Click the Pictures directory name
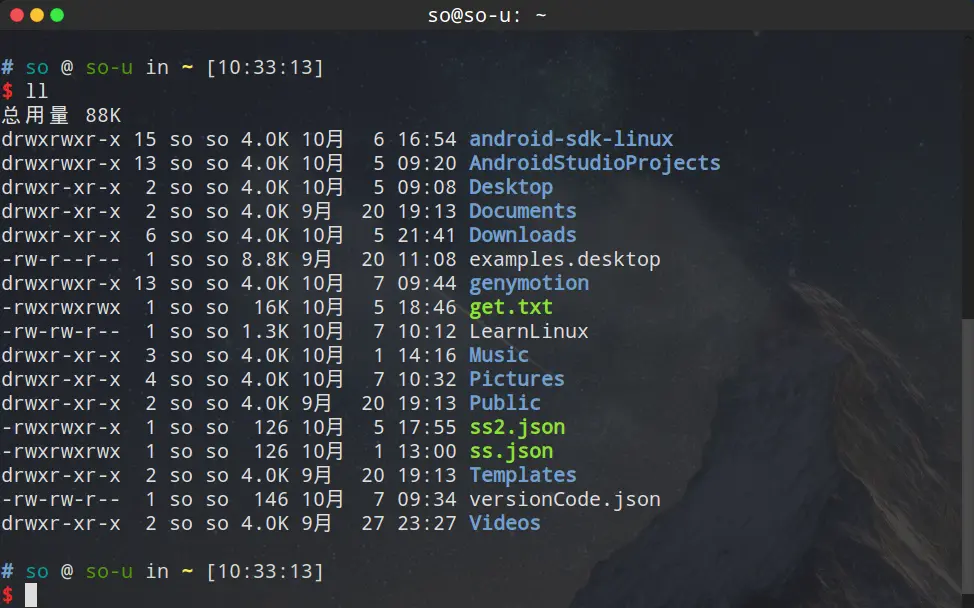The image size is (974, 608). (517, 379)
